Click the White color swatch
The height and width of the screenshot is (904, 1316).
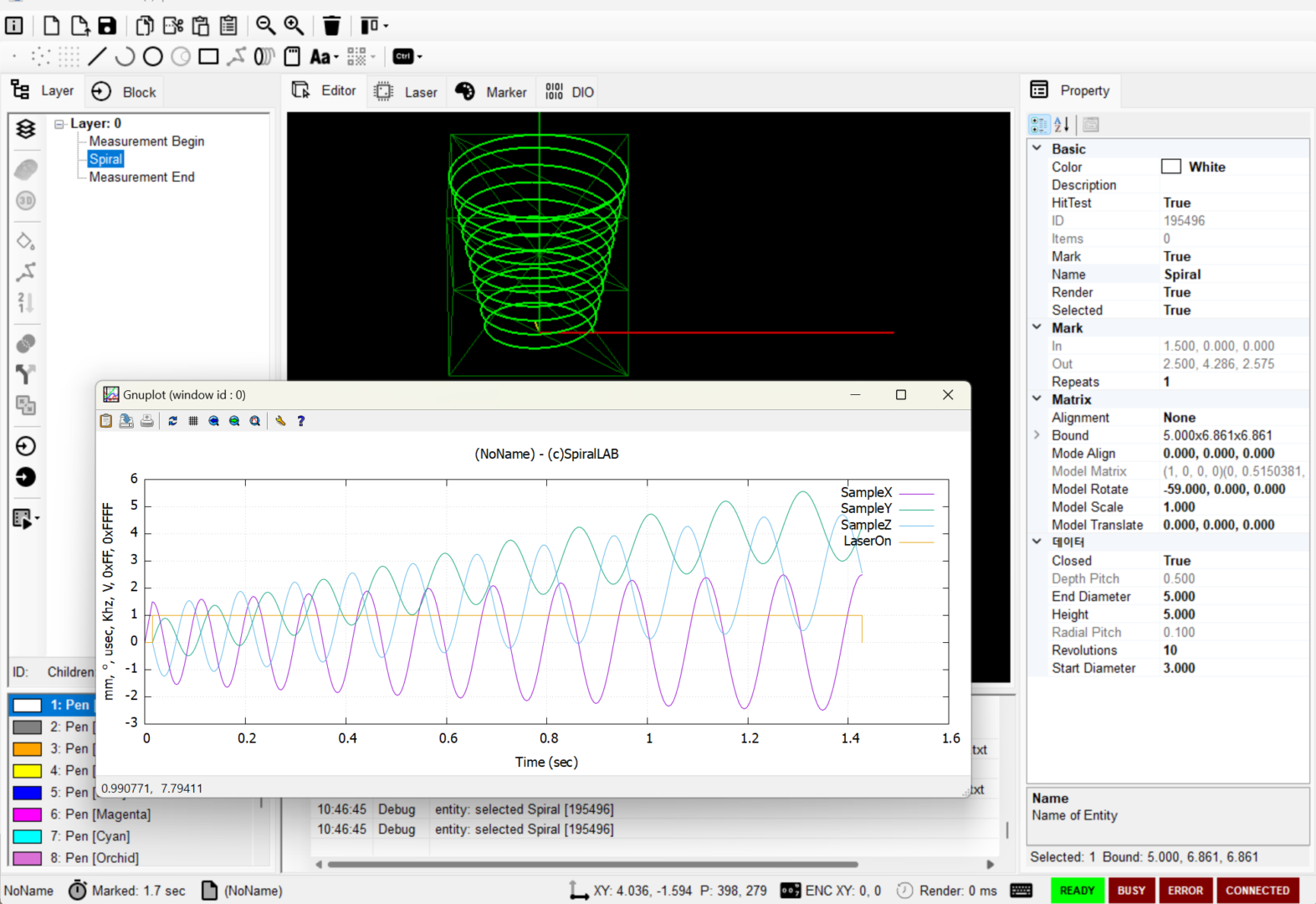point(1171,167)
